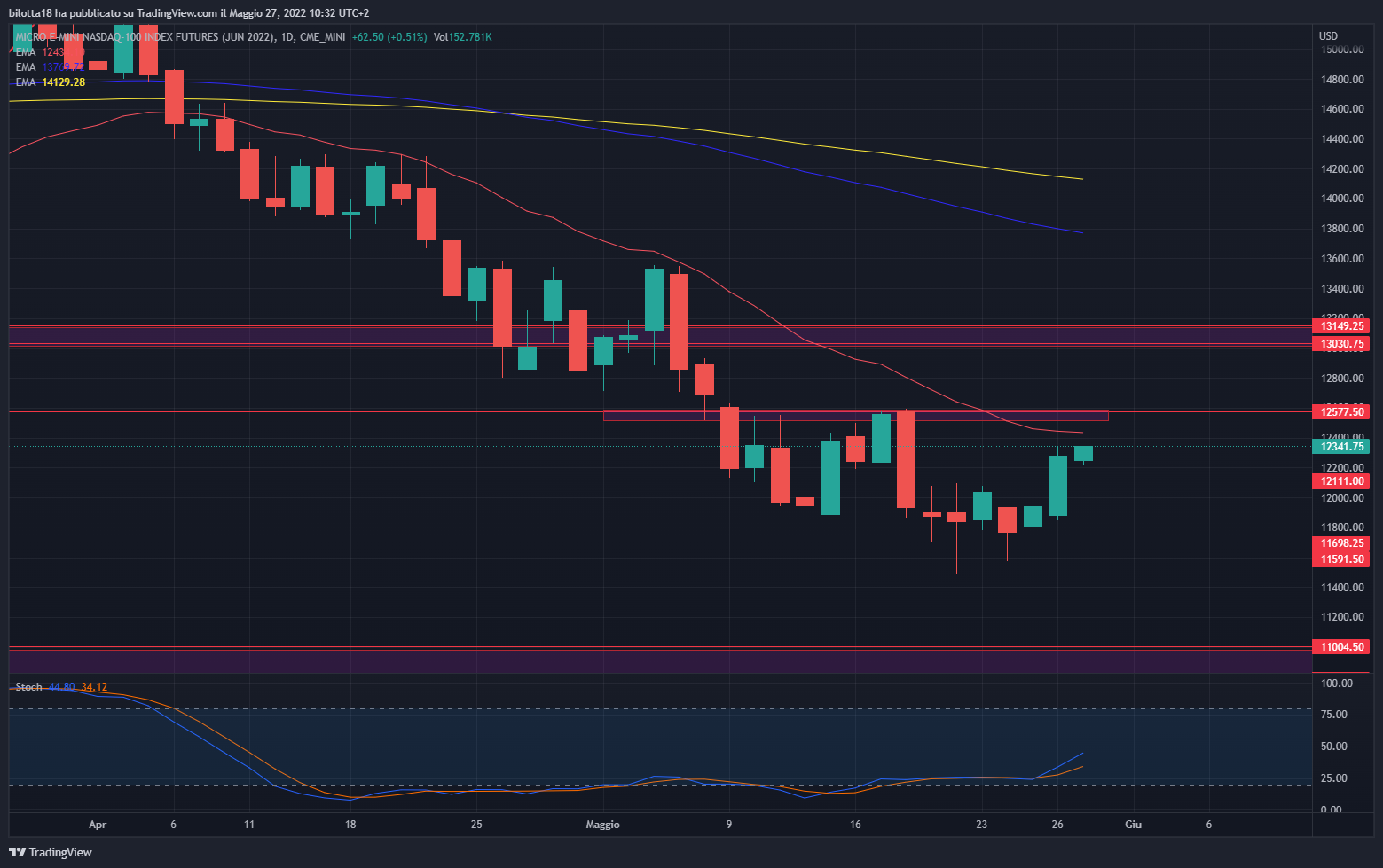This screenshot has width=1383, height=868.
Task: Click the 14200.00 price axis value
Action: pyautogui.click(x=1342, y=169)
